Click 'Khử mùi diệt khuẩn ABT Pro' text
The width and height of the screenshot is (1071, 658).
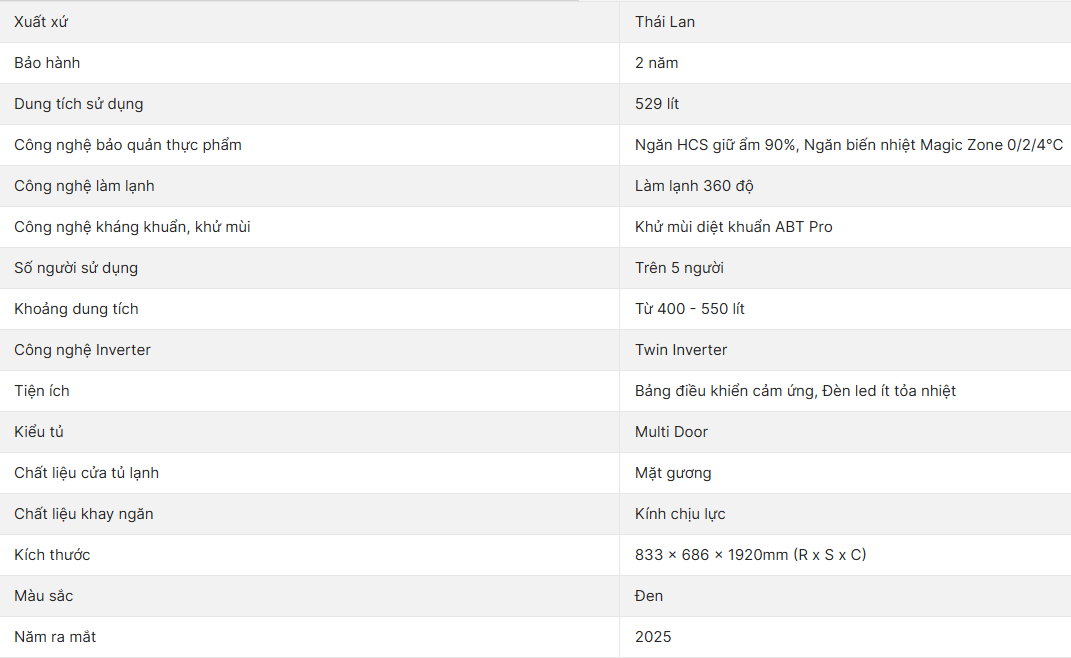[733, 227]
